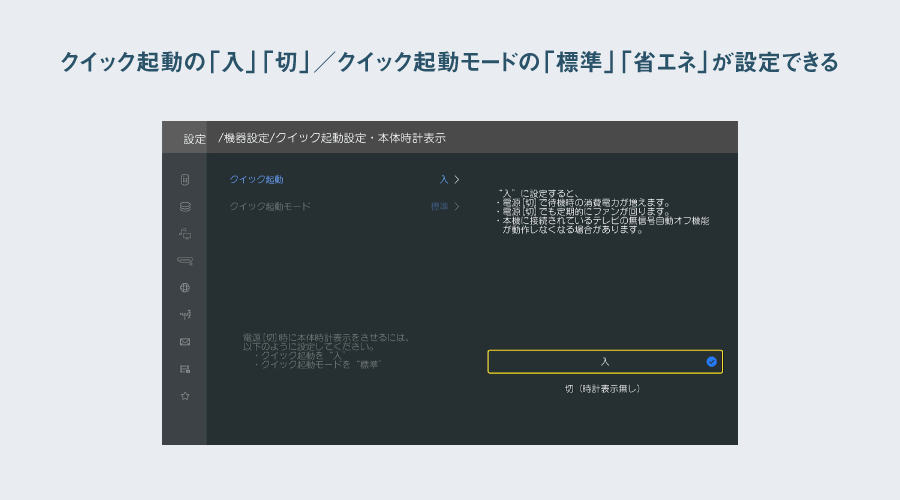Click the blue checkmark on 入 option
The image size is (900, 500).
[x=711, y=362]
